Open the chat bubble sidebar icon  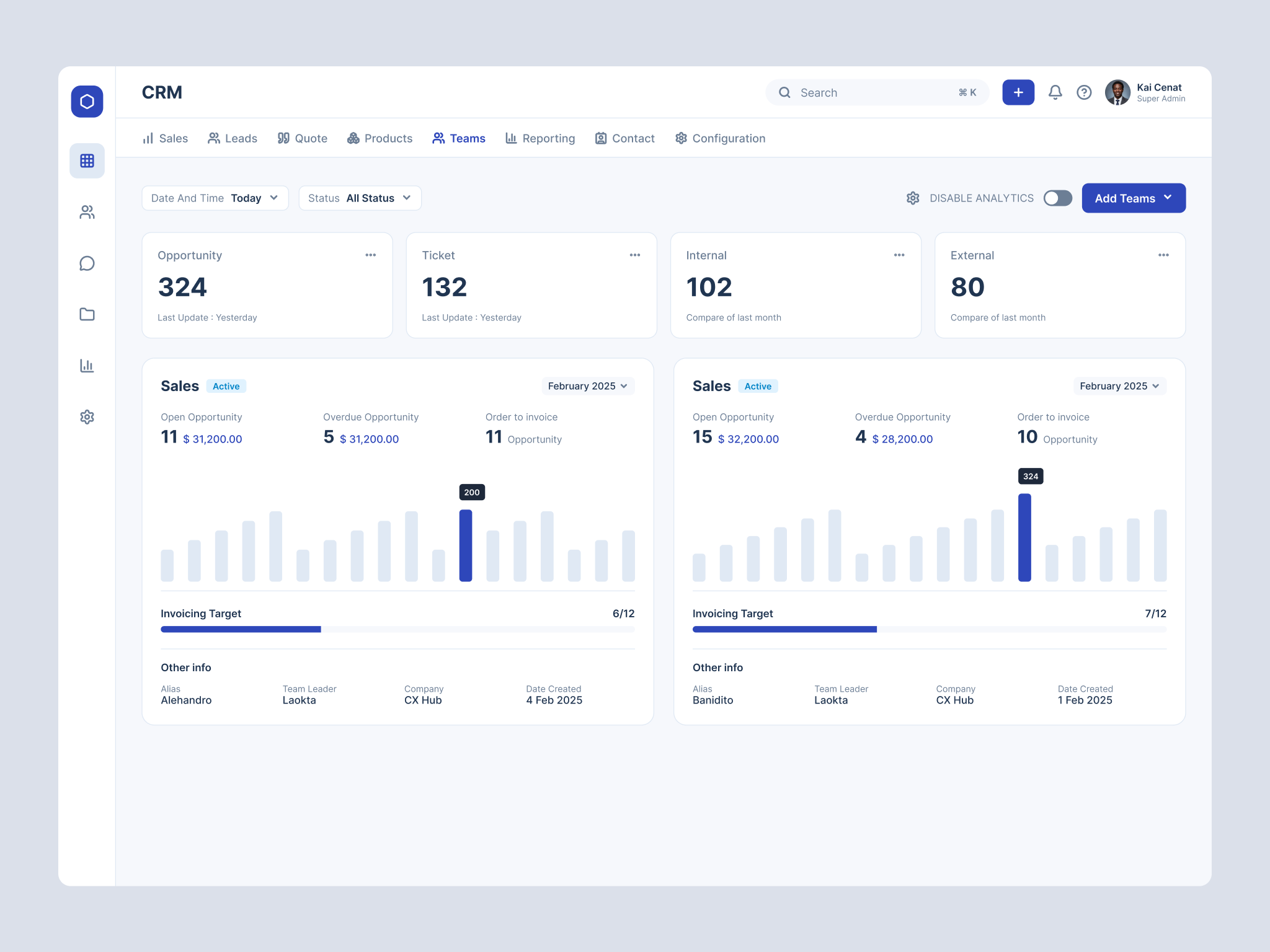tap(87, 263)
